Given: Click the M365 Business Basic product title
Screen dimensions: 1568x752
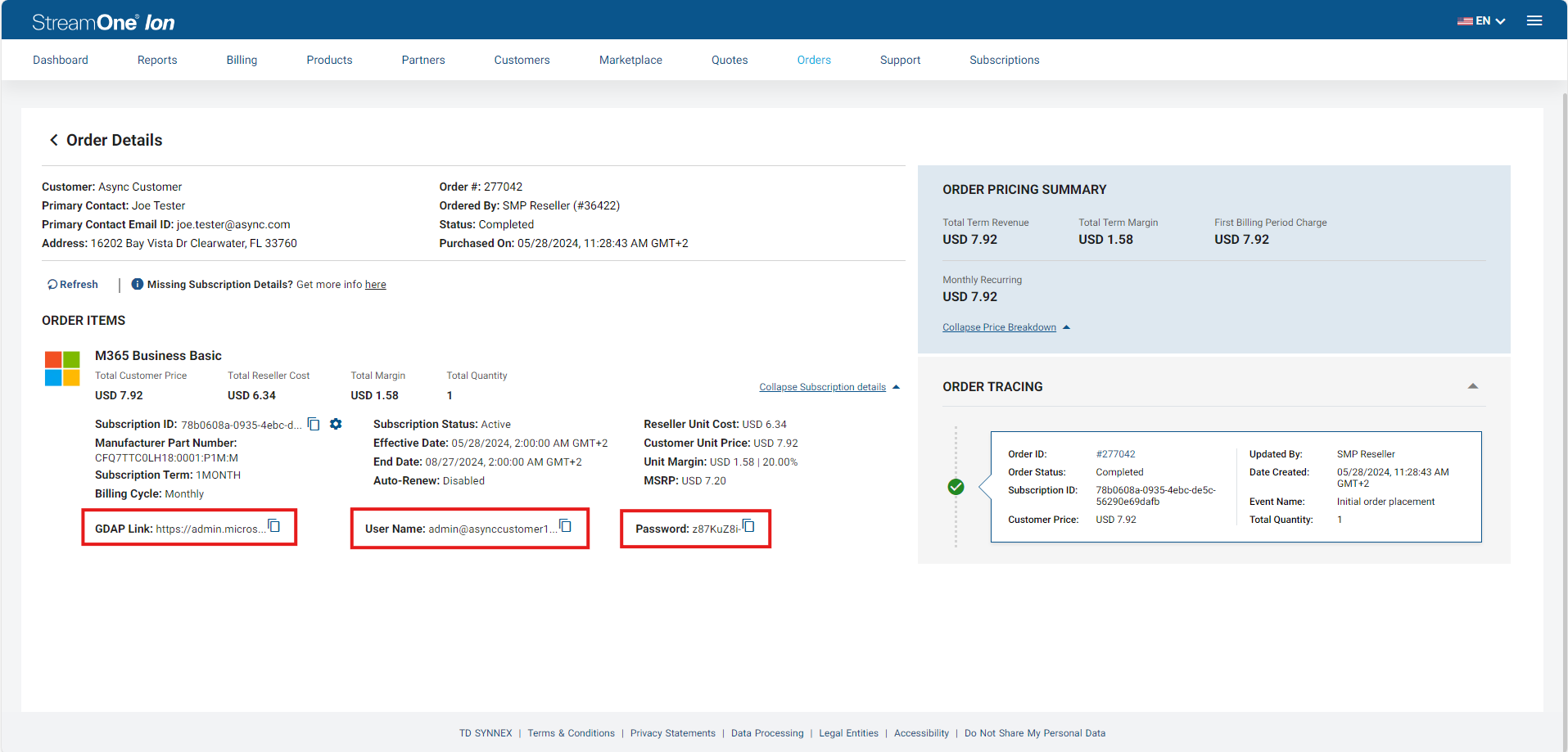Looking at the screenshot, I should [158, 355].
